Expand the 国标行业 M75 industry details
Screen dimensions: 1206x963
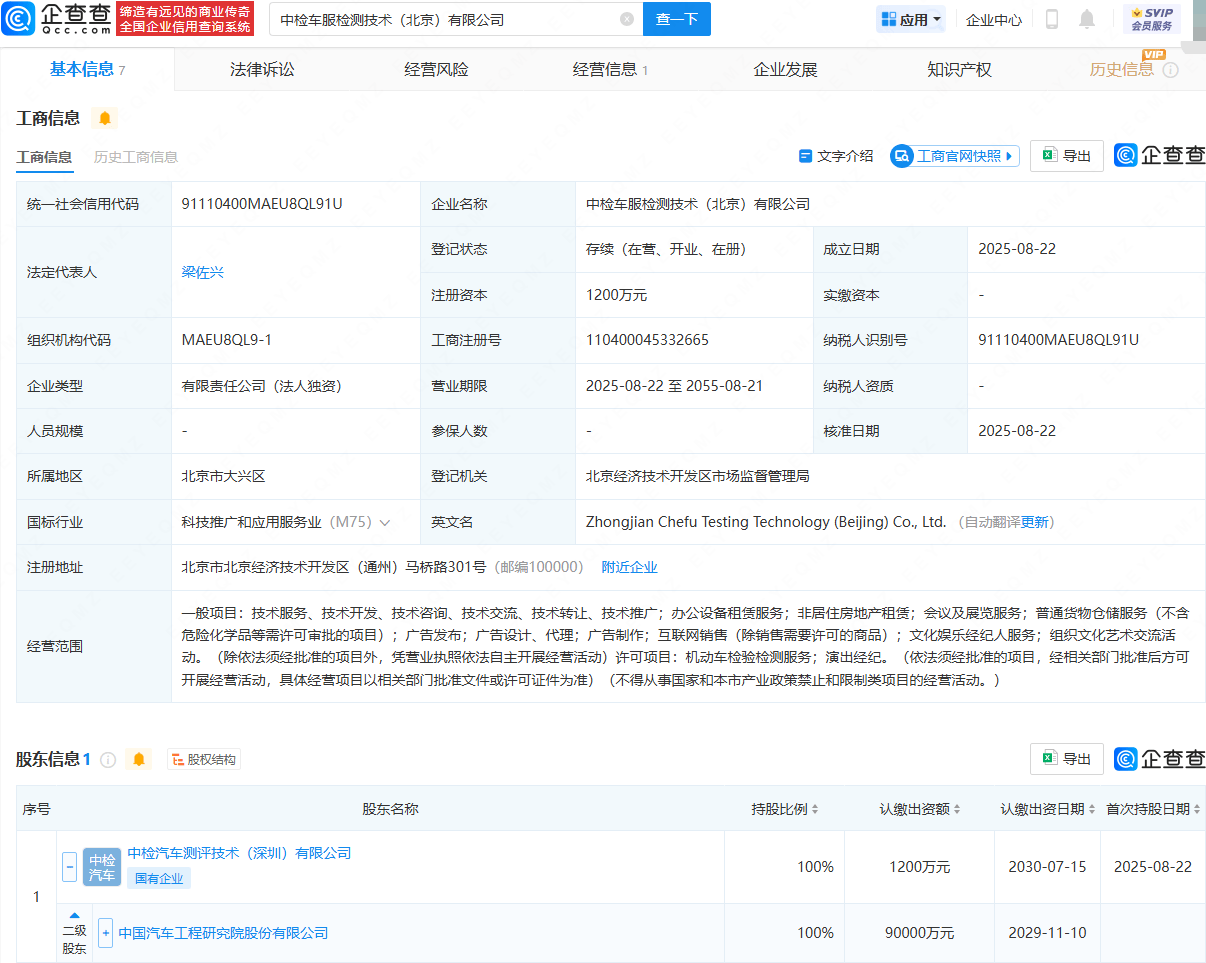[385, 521]
